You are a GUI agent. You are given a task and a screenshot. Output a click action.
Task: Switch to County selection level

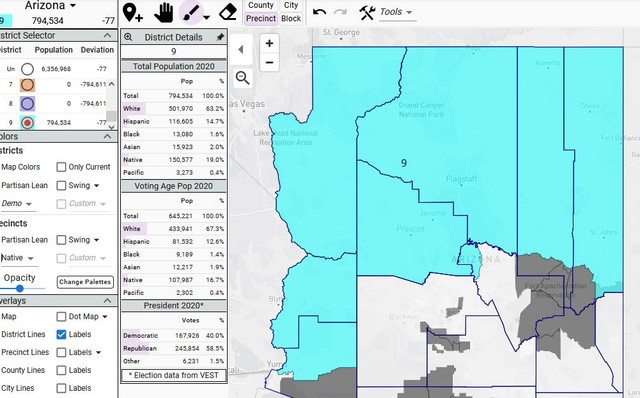coord(261,5)
